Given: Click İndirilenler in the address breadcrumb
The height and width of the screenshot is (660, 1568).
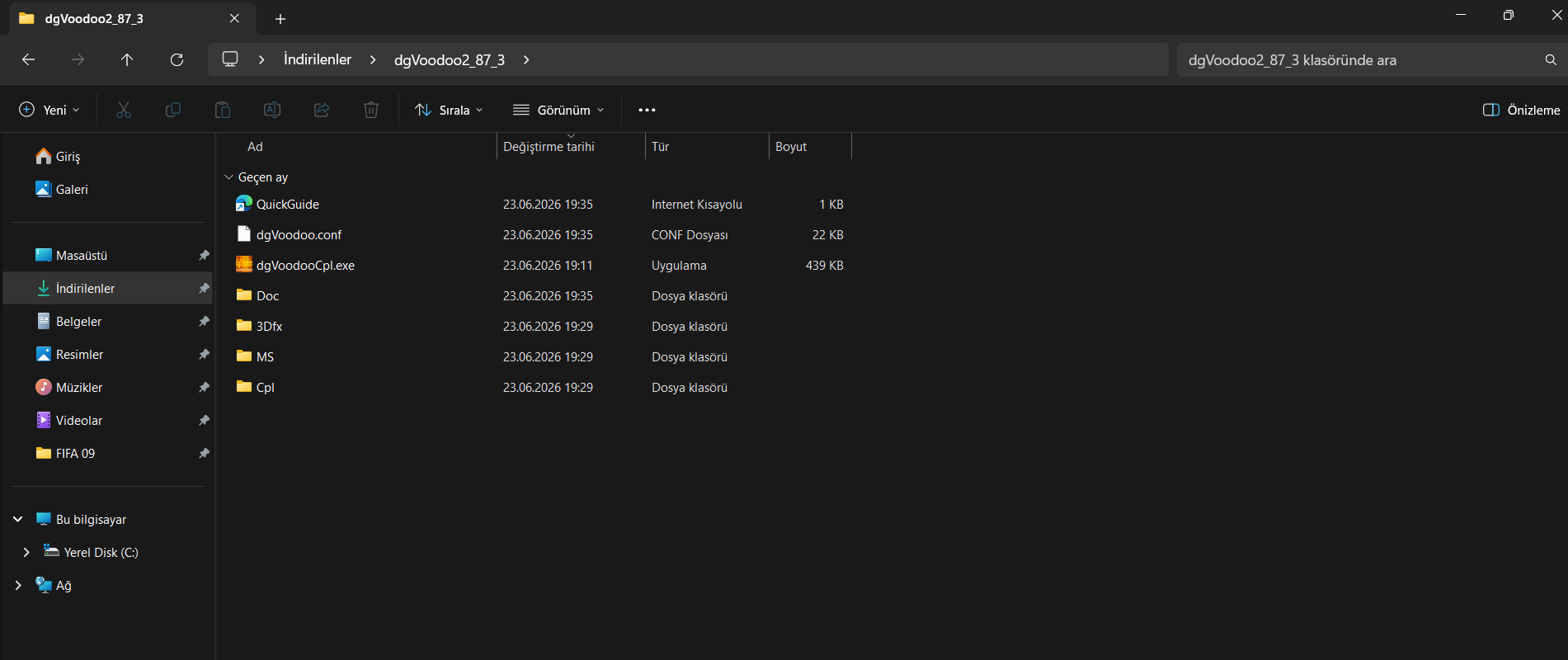Looking at the screenshot, I should coord(318,59).
